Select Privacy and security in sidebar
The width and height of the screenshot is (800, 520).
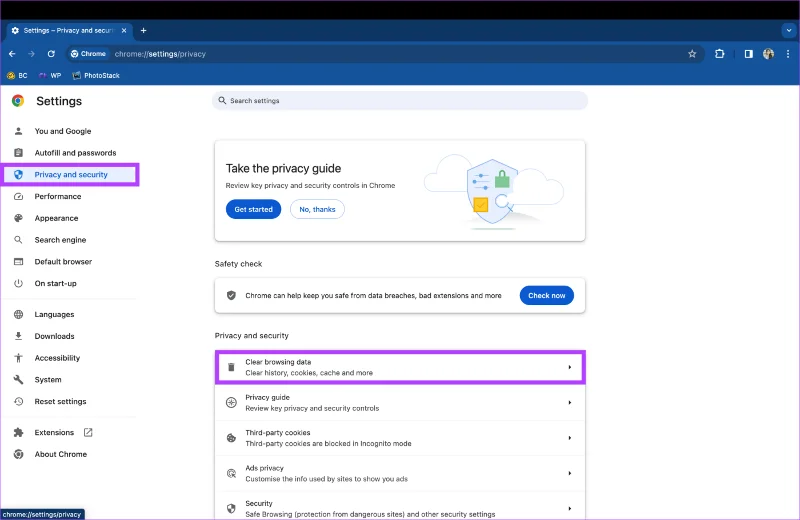70,175
